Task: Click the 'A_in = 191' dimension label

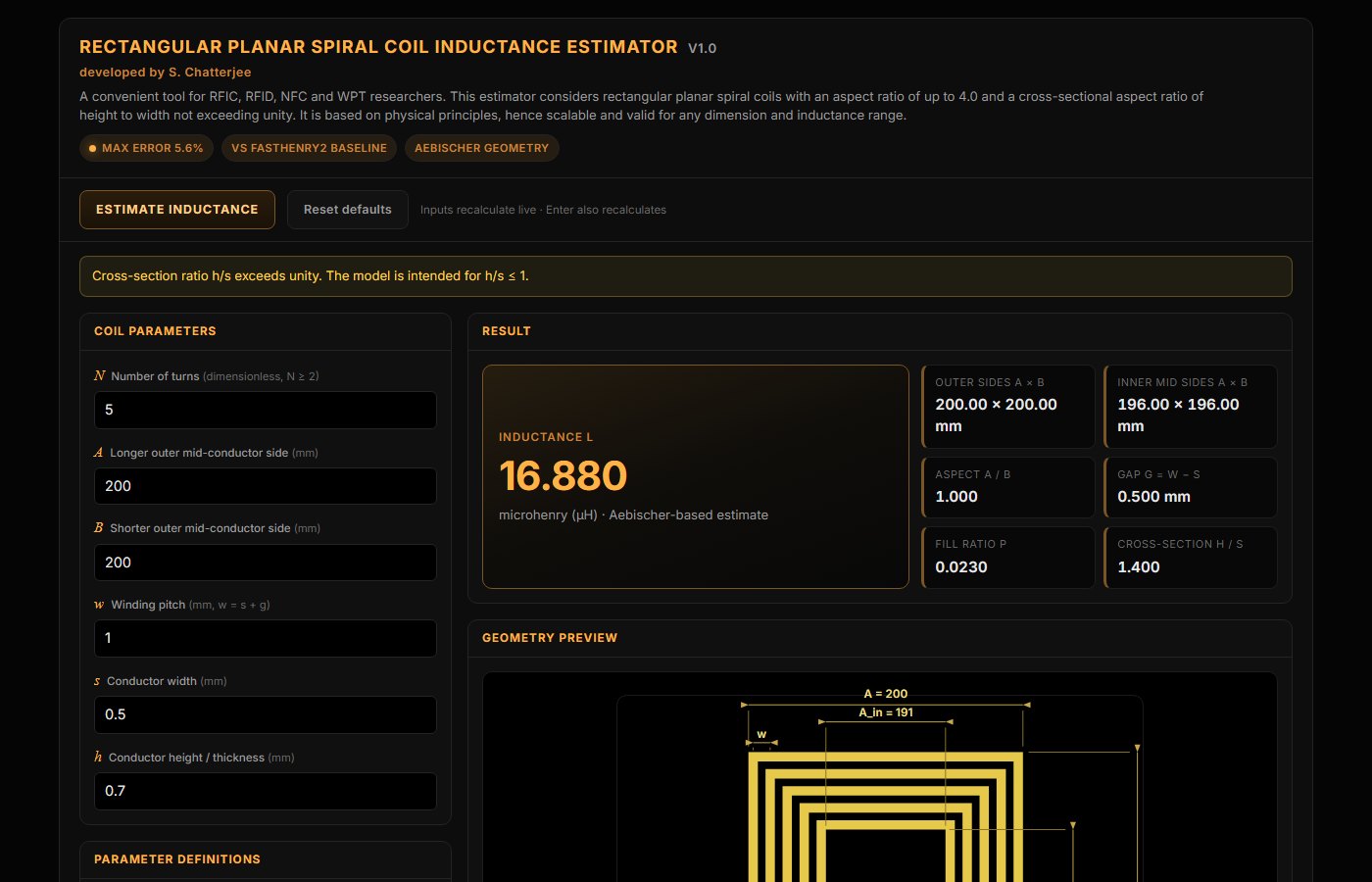Action: point(886,712)
